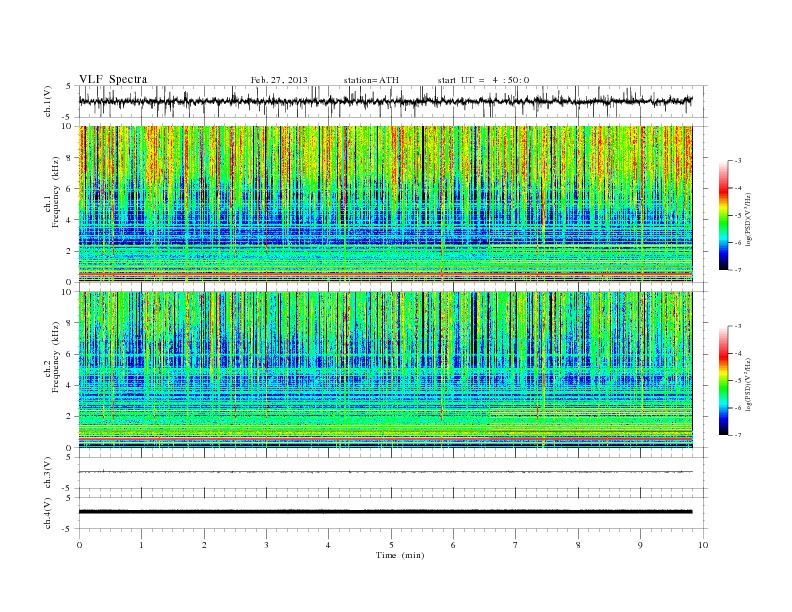
Task: Click the "VLF Spectra" title text
Action: (113, 79)
